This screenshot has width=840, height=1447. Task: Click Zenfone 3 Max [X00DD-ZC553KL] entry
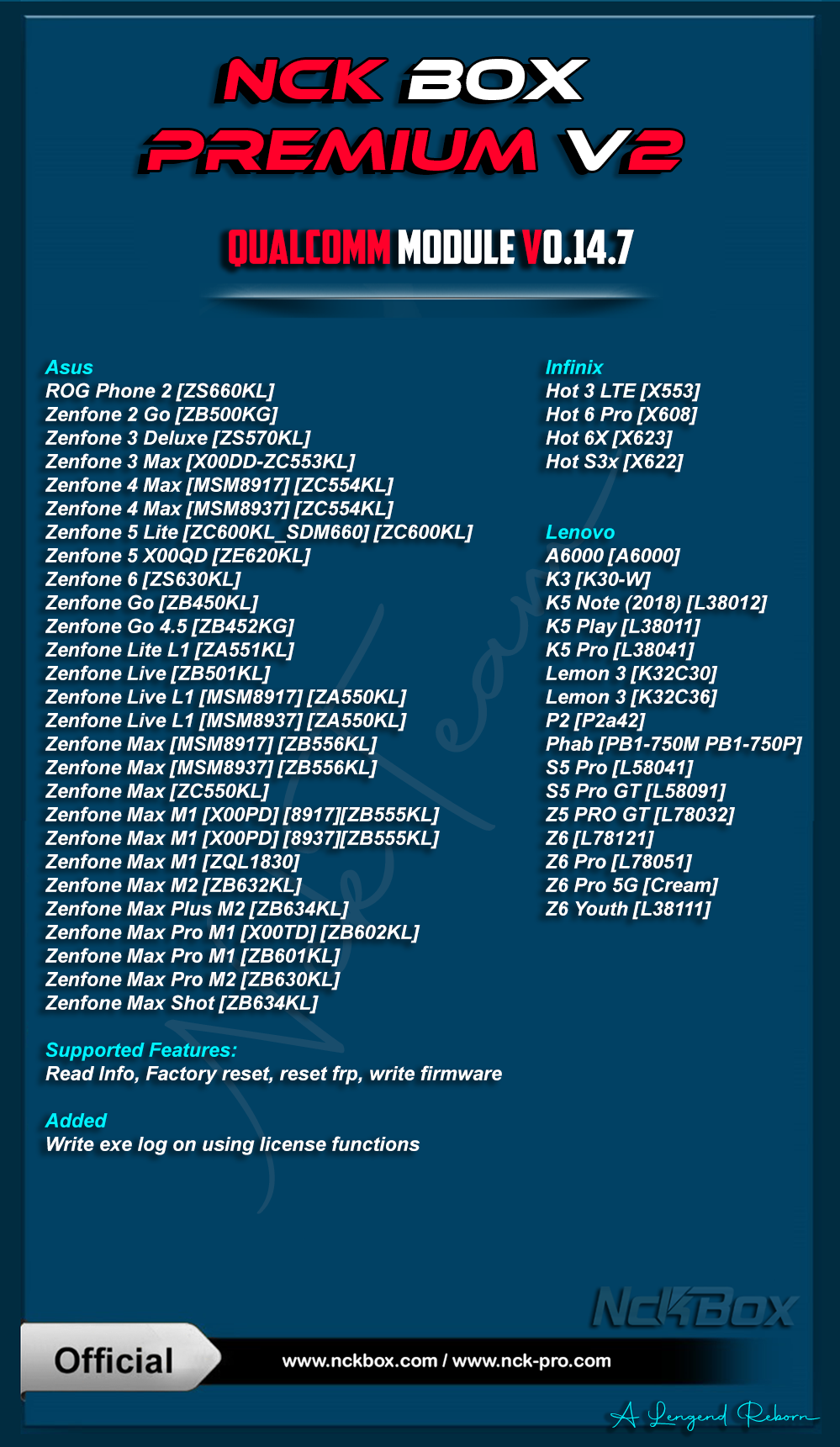[200, 462]
